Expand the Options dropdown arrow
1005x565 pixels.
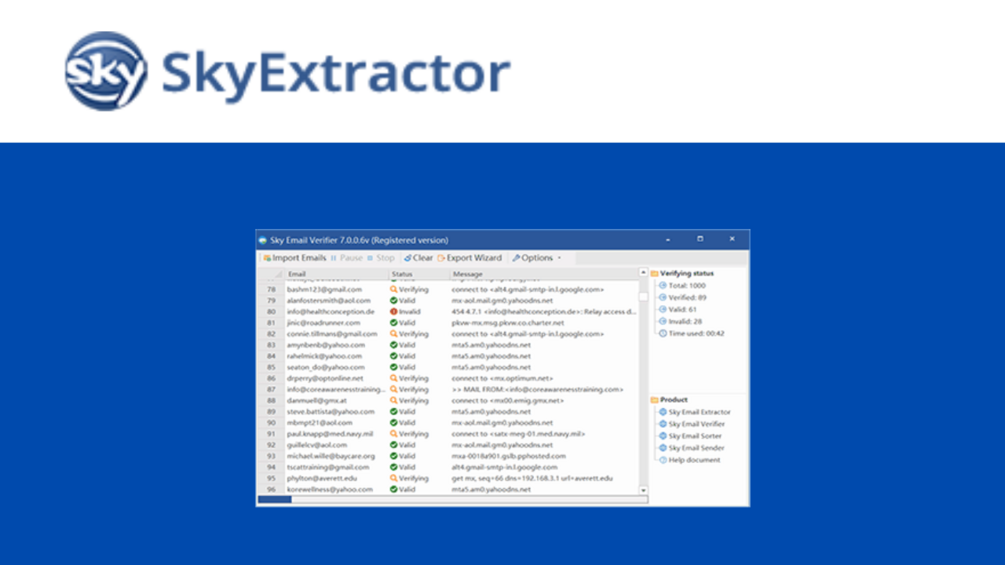(560, 258)
